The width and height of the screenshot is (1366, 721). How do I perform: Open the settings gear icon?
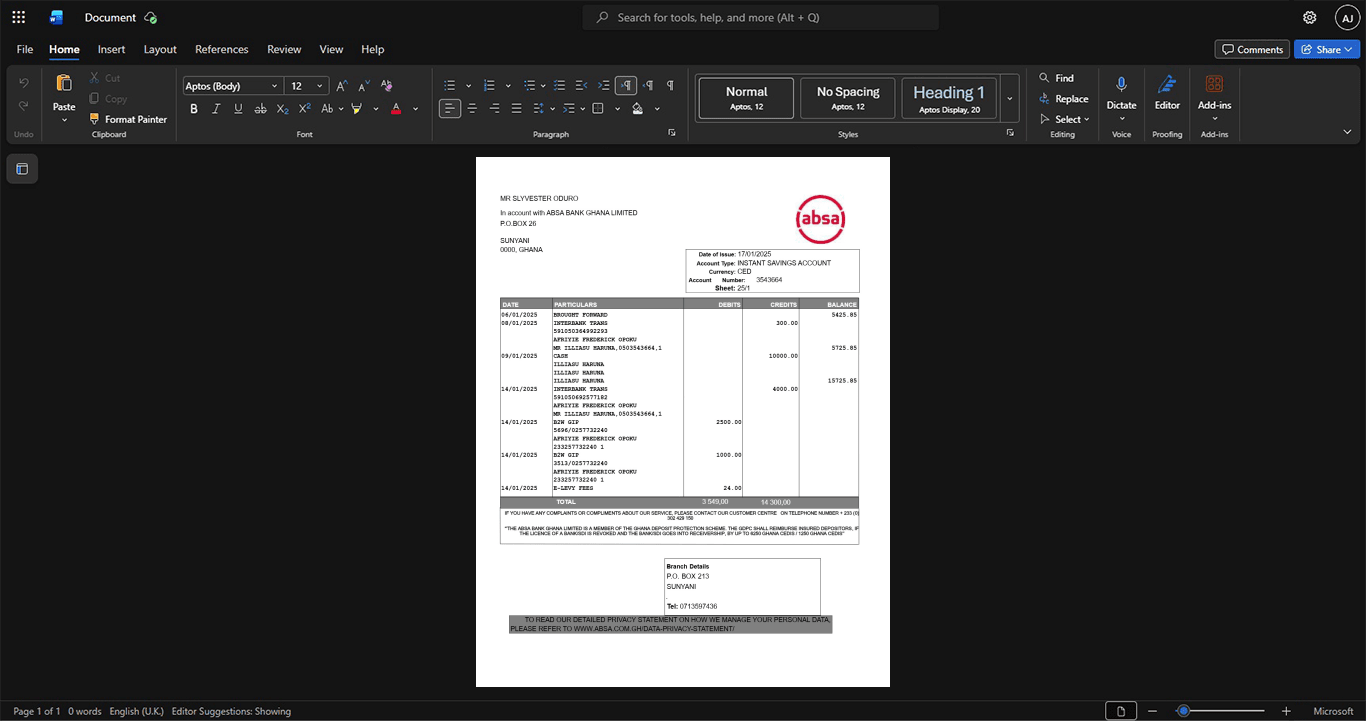(1310, 17)
